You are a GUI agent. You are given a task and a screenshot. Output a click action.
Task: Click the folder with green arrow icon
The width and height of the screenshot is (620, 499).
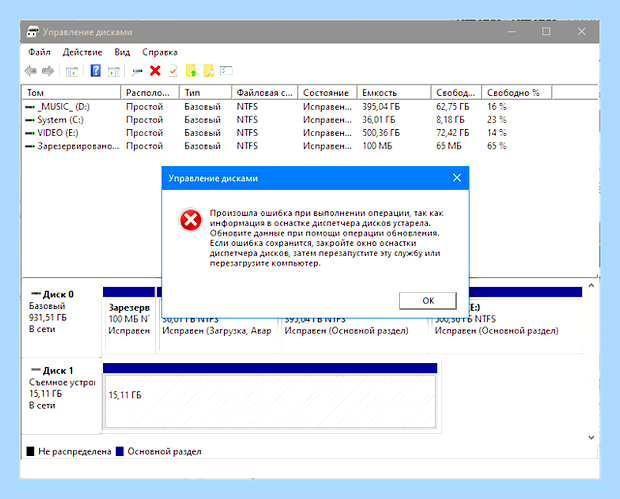tap(191, 71)
